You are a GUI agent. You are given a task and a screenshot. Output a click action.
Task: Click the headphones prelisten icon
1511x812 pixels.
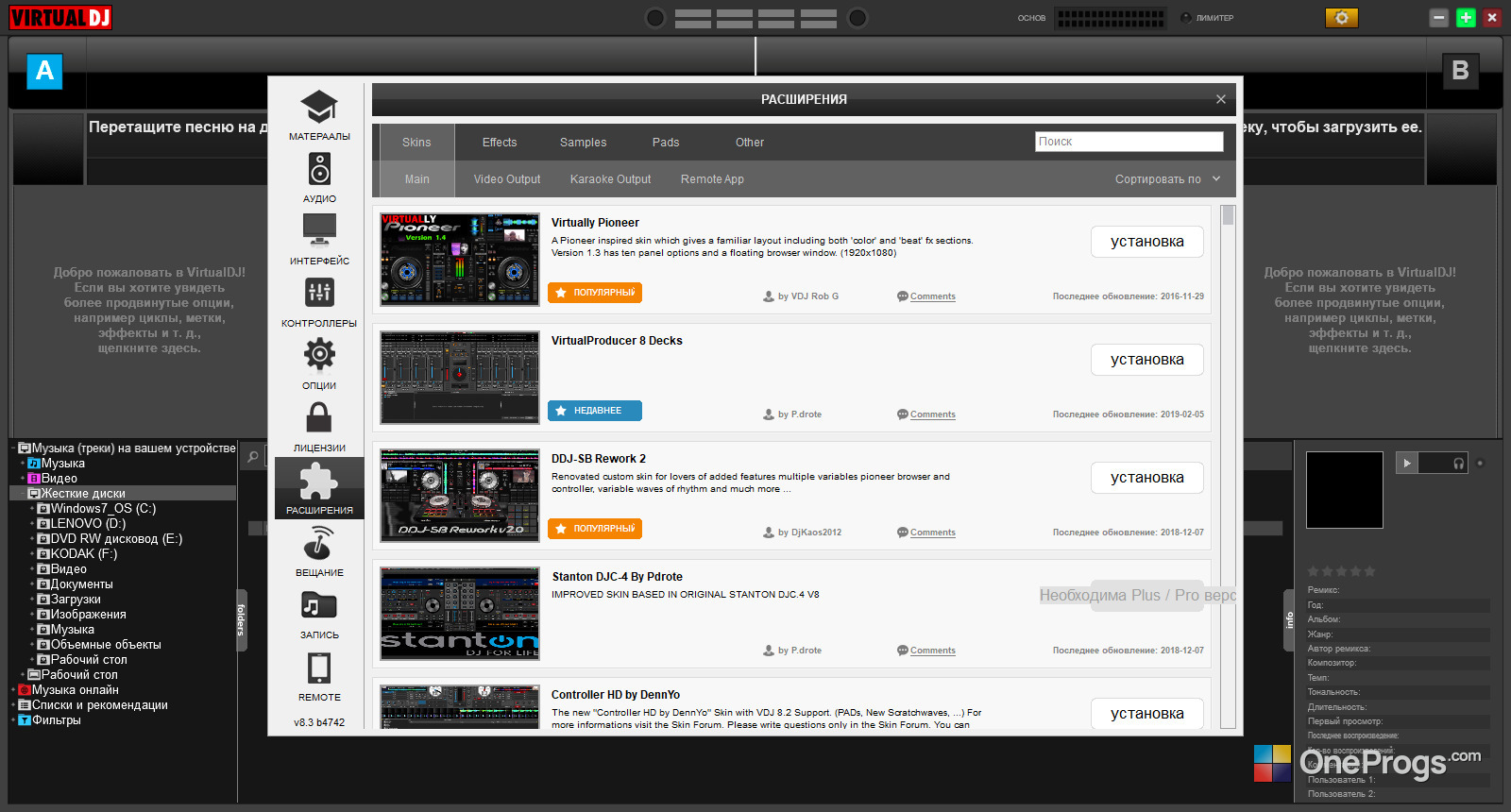pos(1459,463)
